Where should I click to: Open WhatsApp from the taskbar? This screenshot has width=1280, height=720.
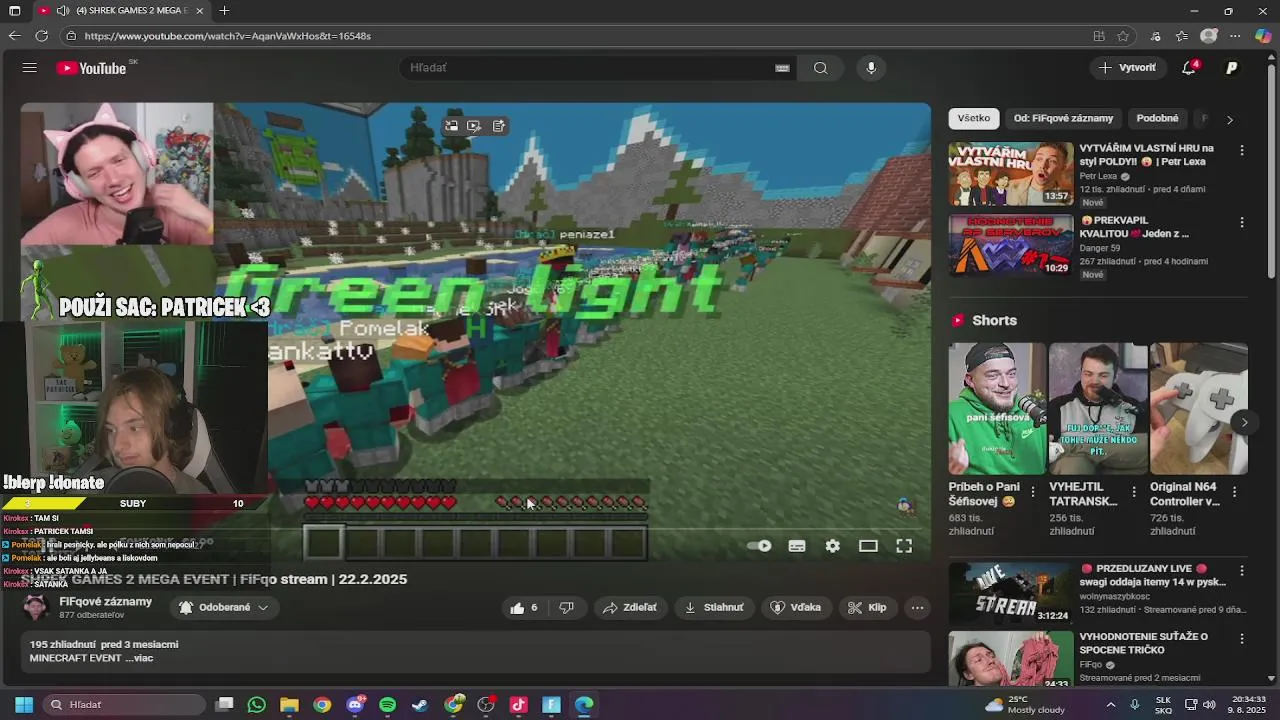click(256, 704)
